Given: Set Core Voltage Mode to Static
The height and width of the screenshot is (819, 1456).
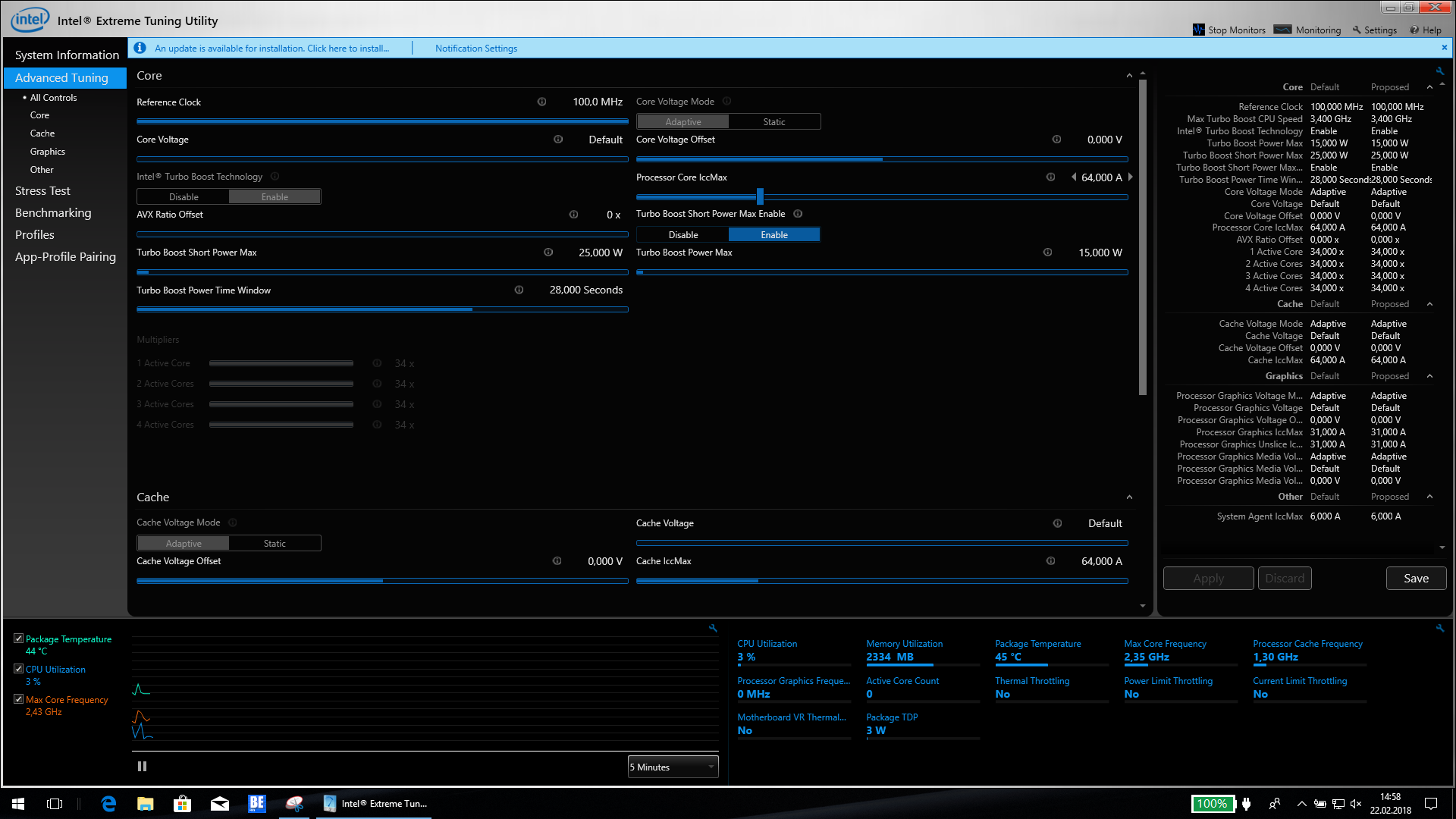Looking at the screenshot, I should tap(773, 121).
